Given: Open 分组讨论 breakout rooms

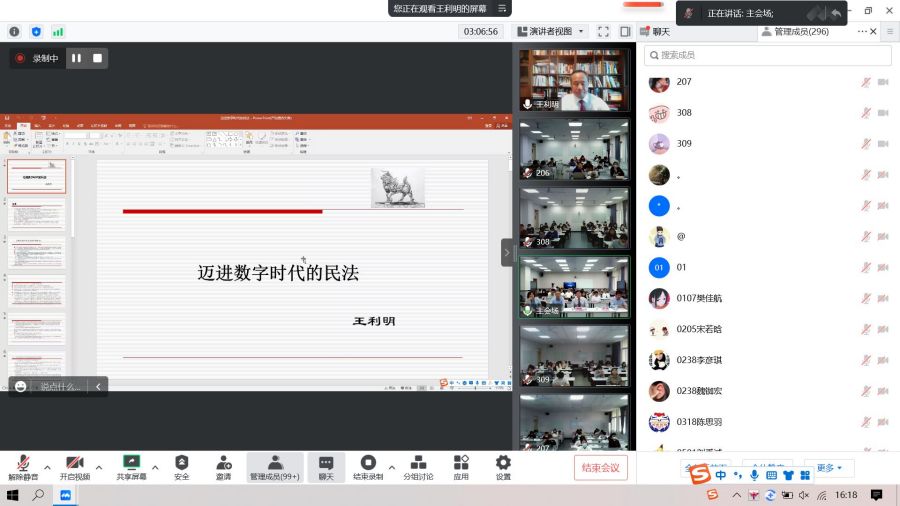Looking at the screenshot, I should click(418, 463).
